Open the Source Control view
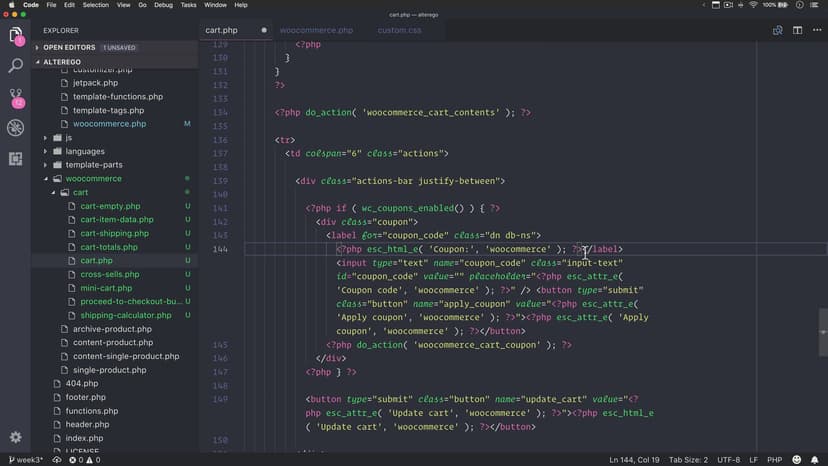Screen dimensions: 828x466 pos(15,97)
